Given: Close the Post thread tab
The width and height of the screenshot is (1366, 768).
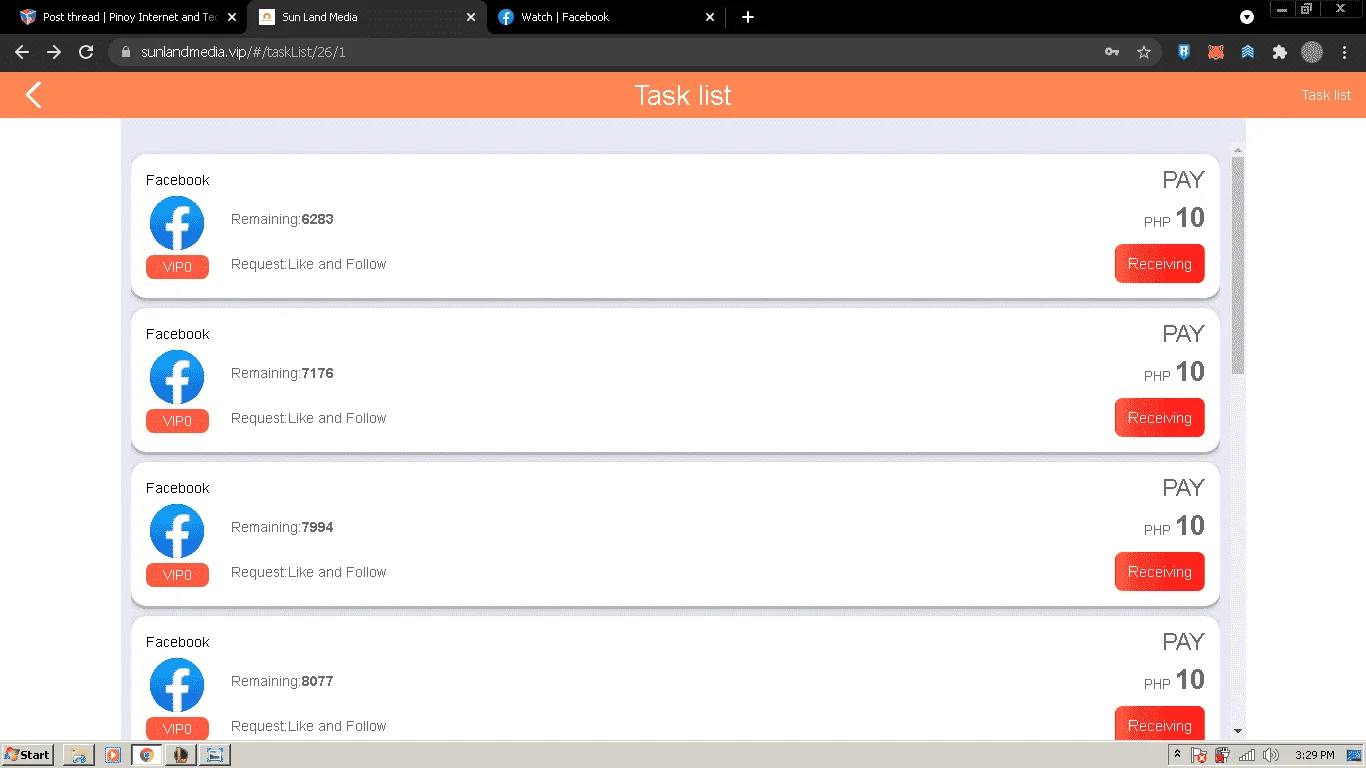Looking at the screenshot, I should (x=232, y=17).
